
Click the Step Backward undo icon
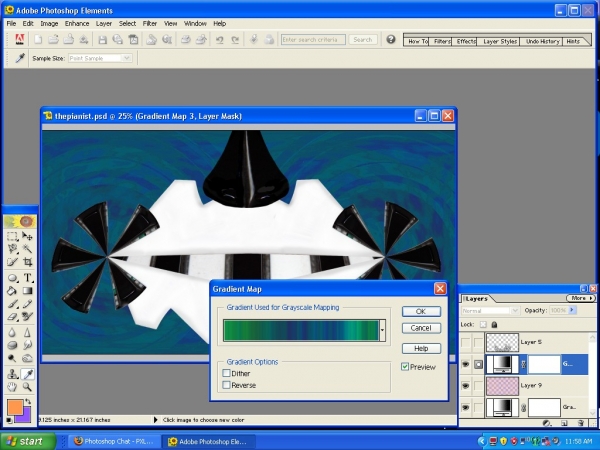coord(219,39)
